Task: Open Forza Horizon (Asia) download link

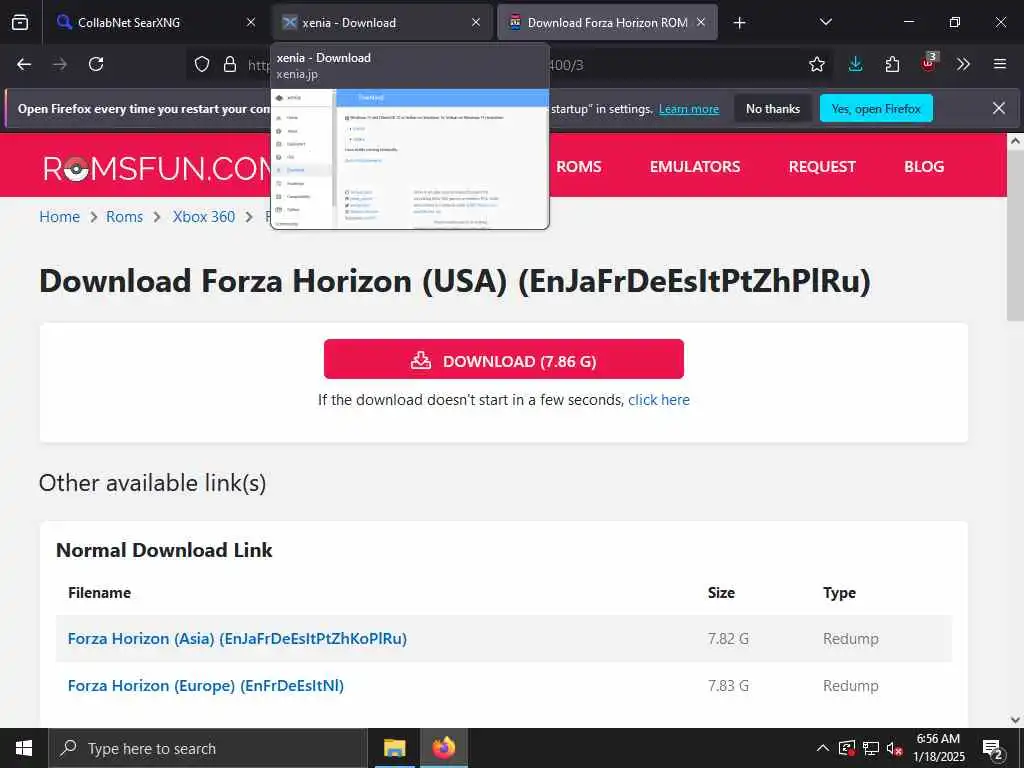Action: pyautogui.click(x=237, y=638)
